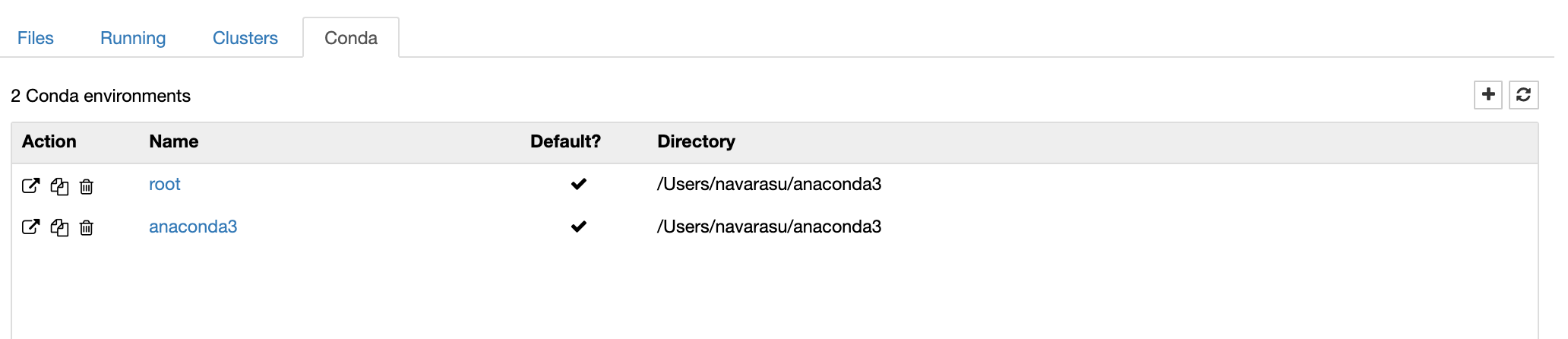The height and width of the screenshot is (339, 1568).
Task: Click the Directory column header
Action: click(x=696, y=141)
